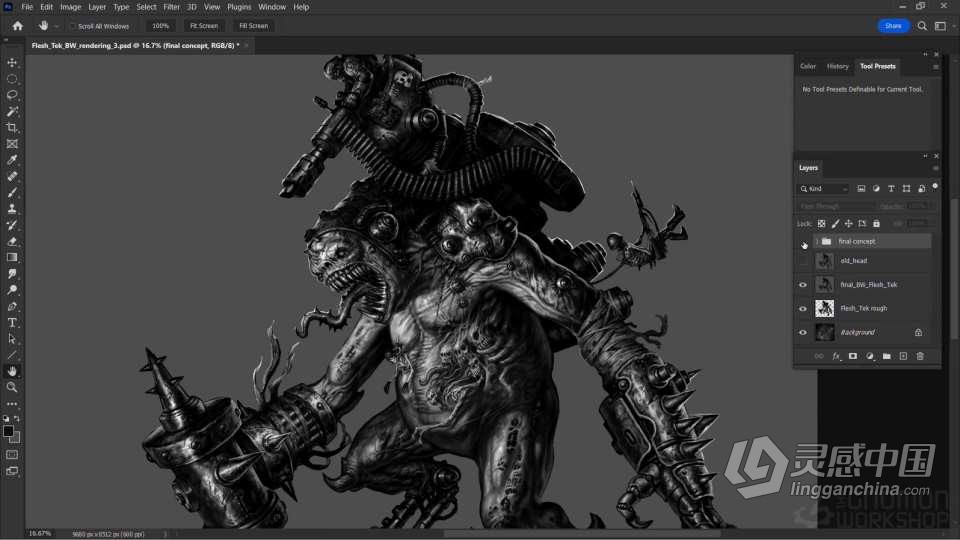
Task: Toggle visibility of final concept group
Action: pos(803,242)
